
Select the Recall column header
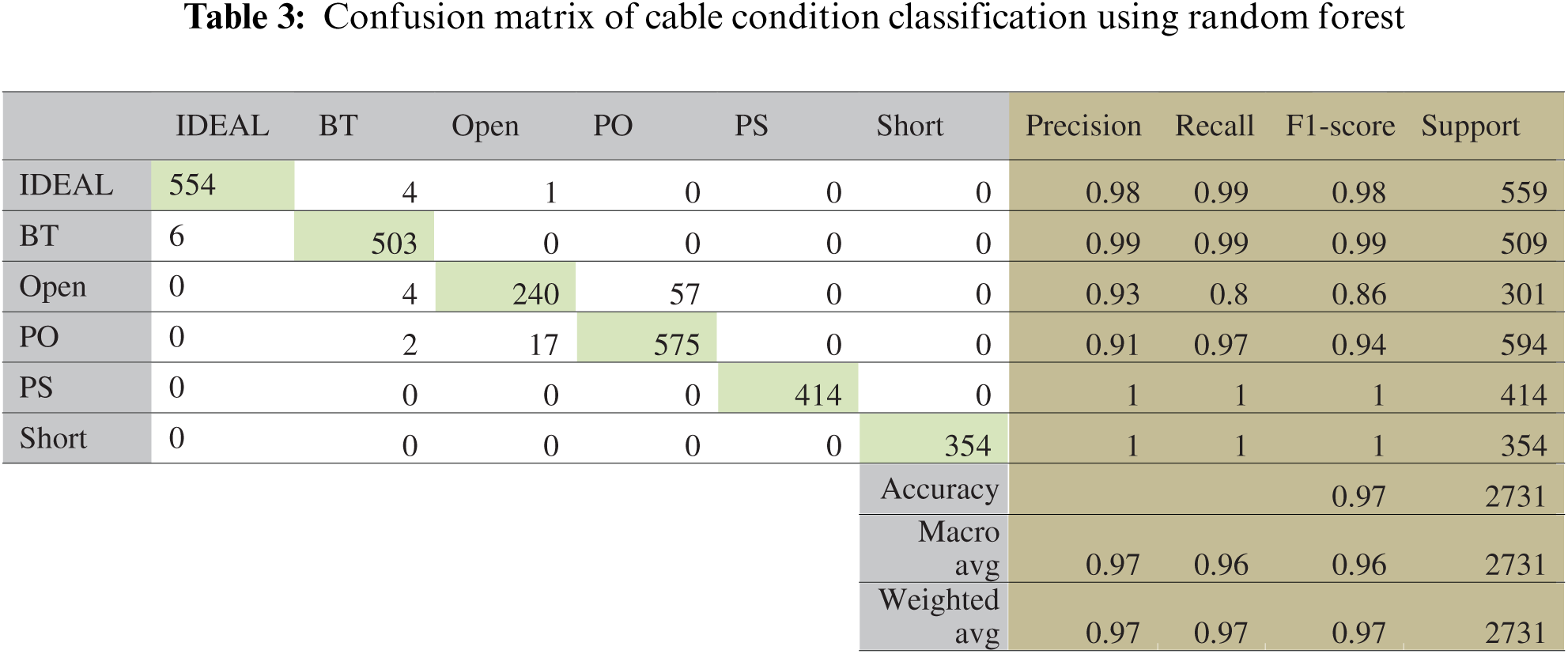coord(1215,127)
